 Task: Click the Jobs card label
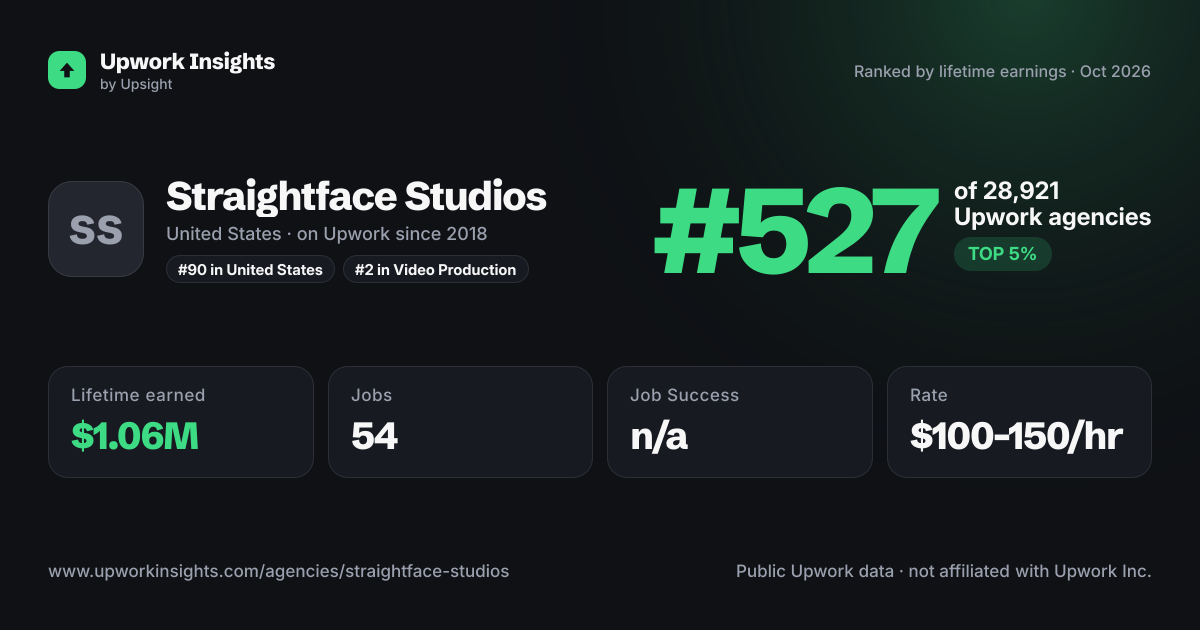click(371, 395)
